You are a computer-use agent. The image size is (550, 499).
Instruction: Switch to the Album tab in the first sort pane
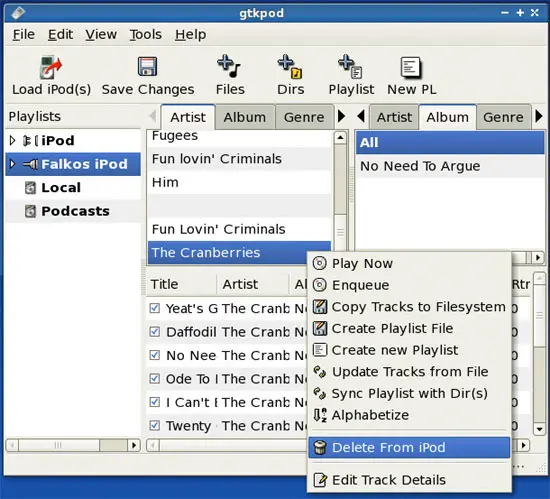click(245, 117)
